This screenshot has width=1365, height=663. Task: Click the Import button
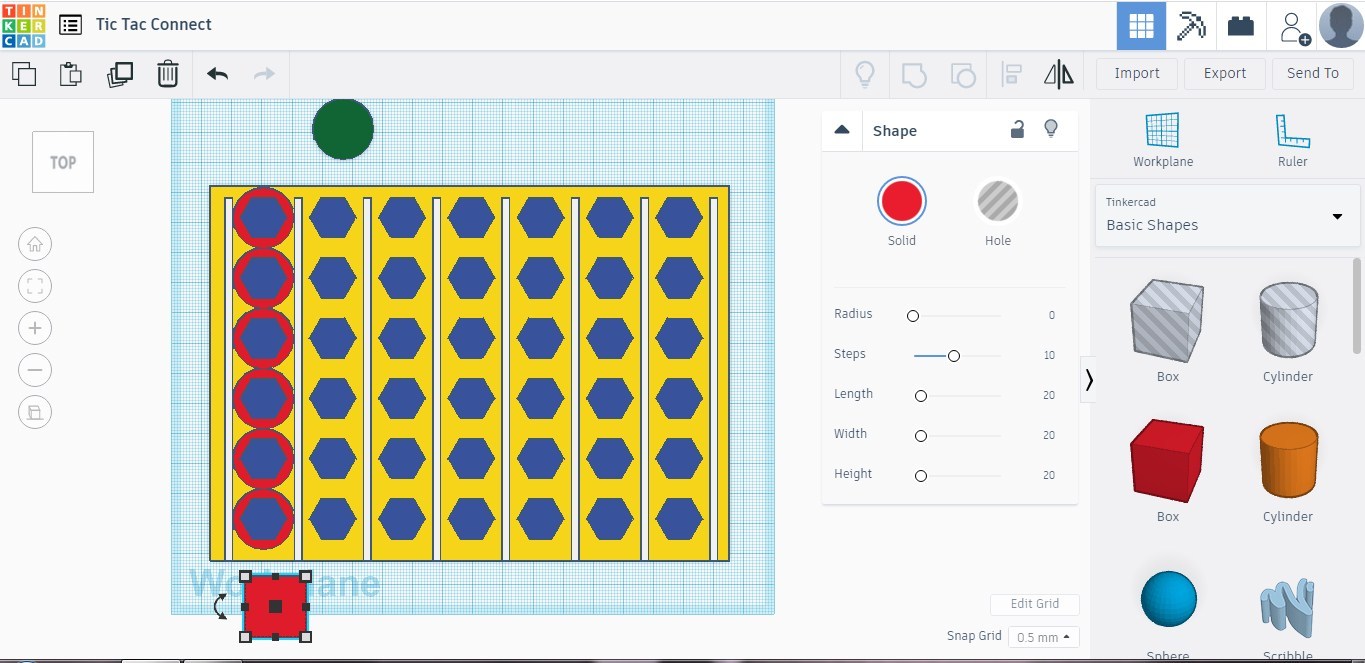pyautogui.click(x=1137, y=73)
